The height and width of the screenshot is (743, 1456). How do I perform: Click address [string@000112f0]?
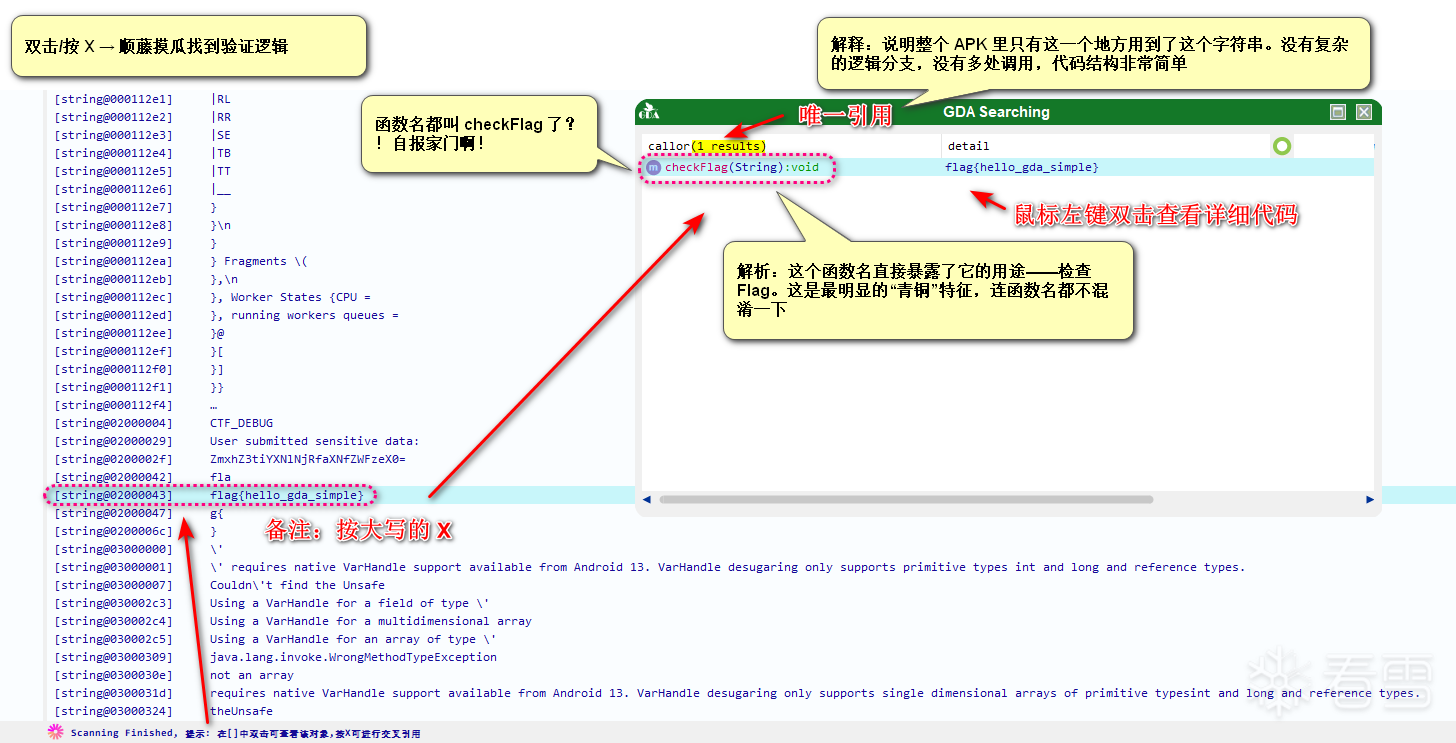[x=113, y=369]
